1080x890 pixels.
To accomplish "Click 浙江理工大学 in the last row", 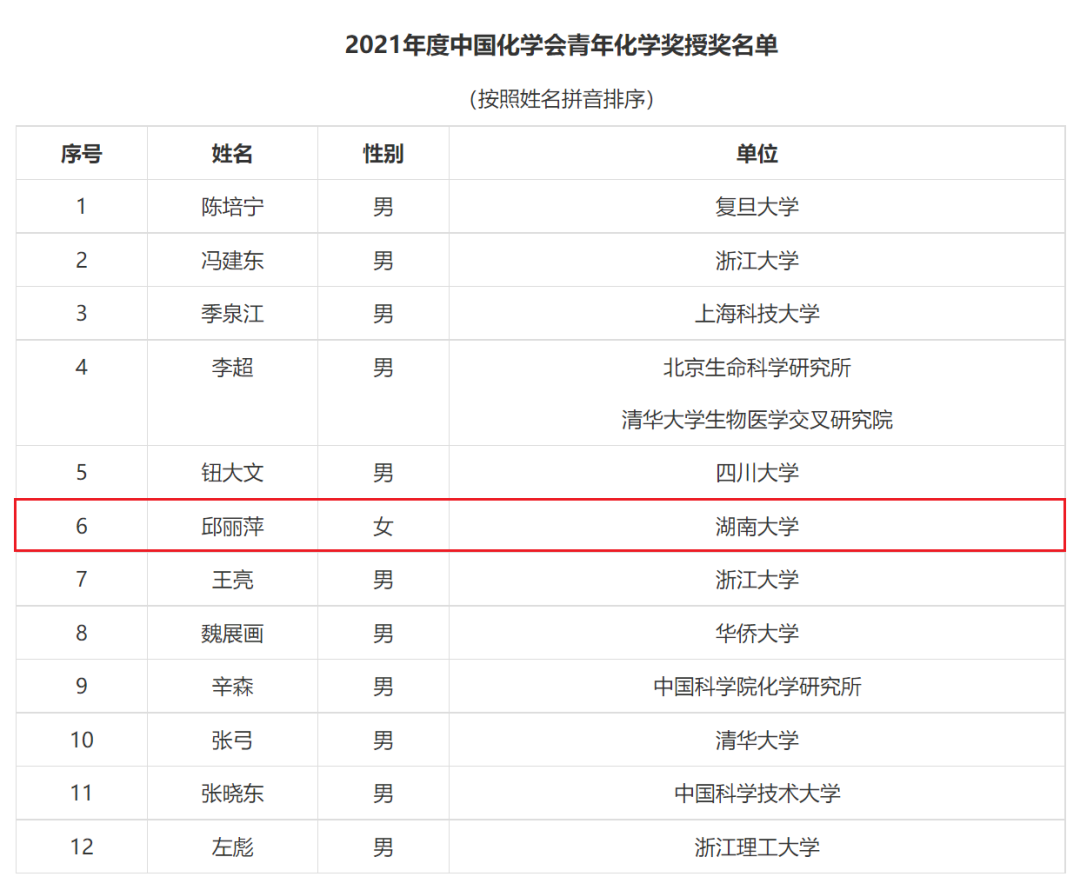I will click(x=757, y=848).
